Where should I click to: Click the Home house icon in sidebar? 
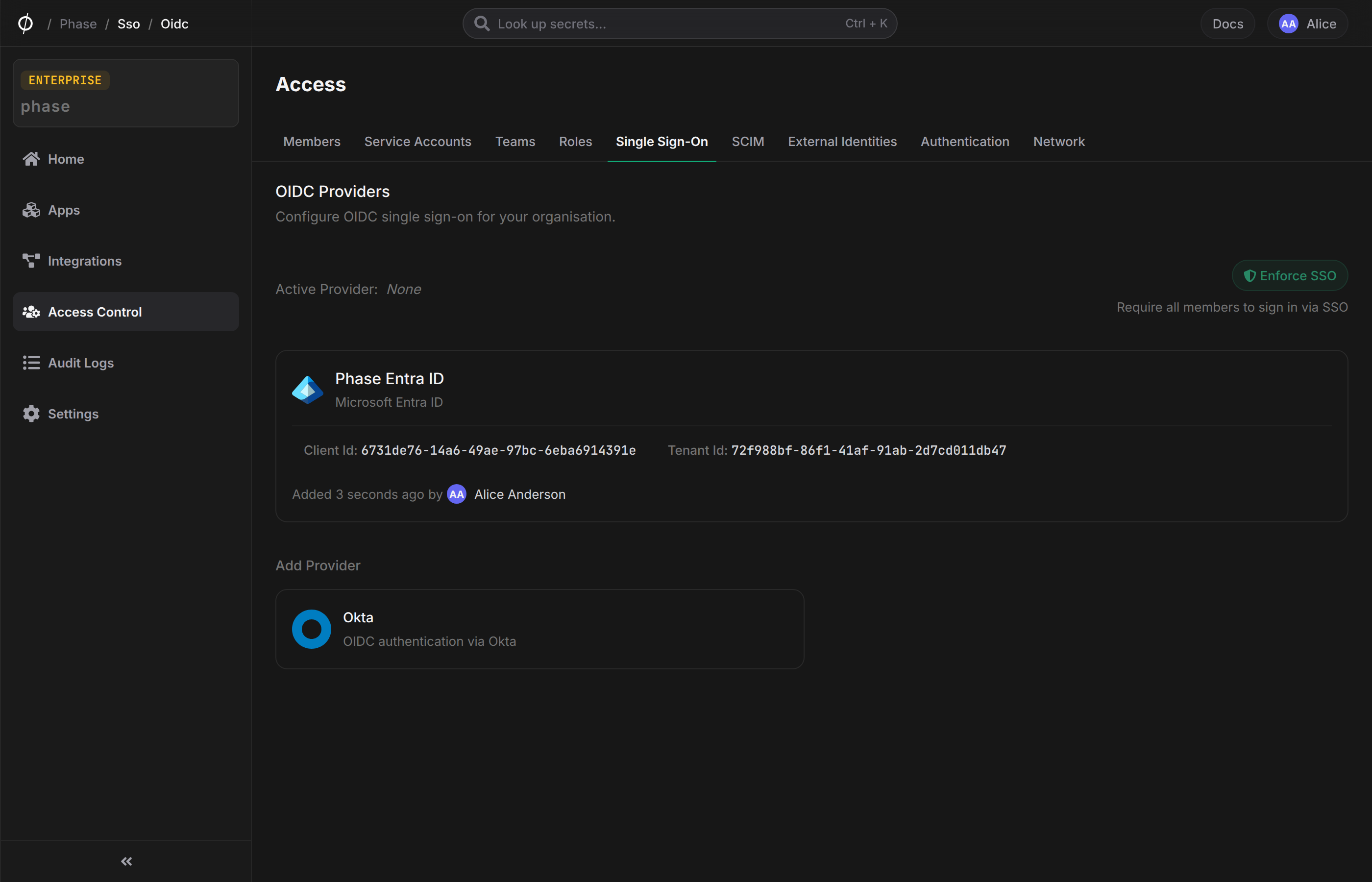31,159
